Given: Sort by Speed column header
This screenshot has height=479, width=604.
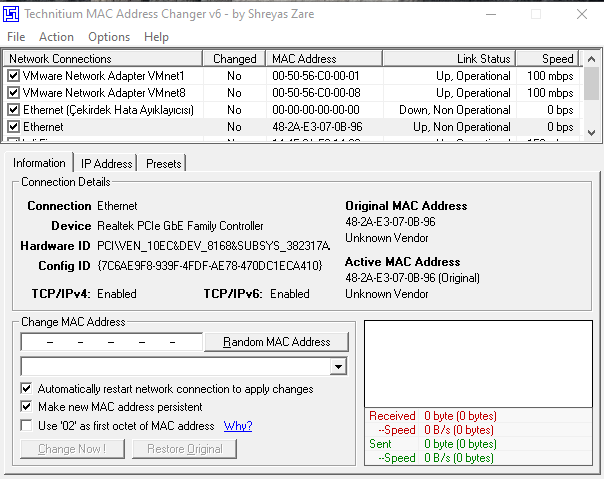Looking at the screenshot, I should [547, 59].
